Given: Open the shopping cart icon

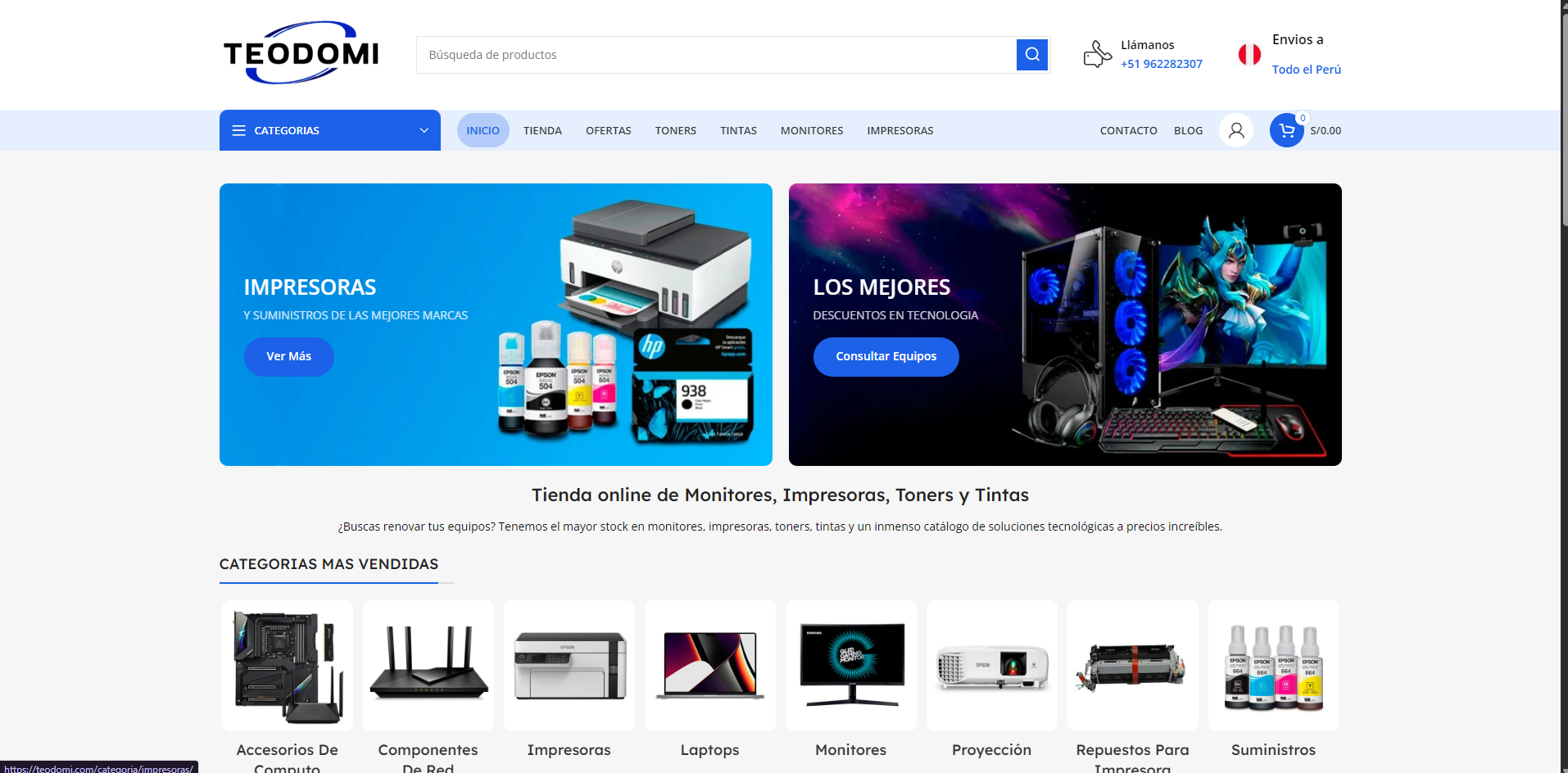Looking at the screenshot, I should (1287, 130).
